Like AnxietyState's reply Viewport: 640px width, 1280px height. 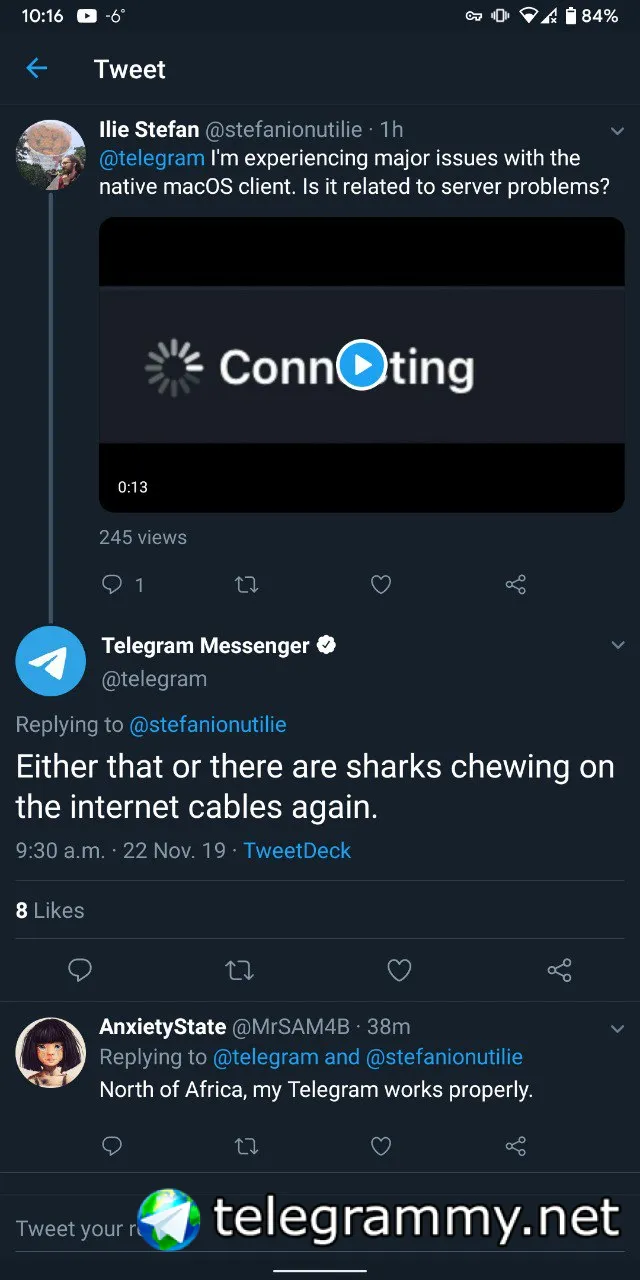tap(381, 1146)
